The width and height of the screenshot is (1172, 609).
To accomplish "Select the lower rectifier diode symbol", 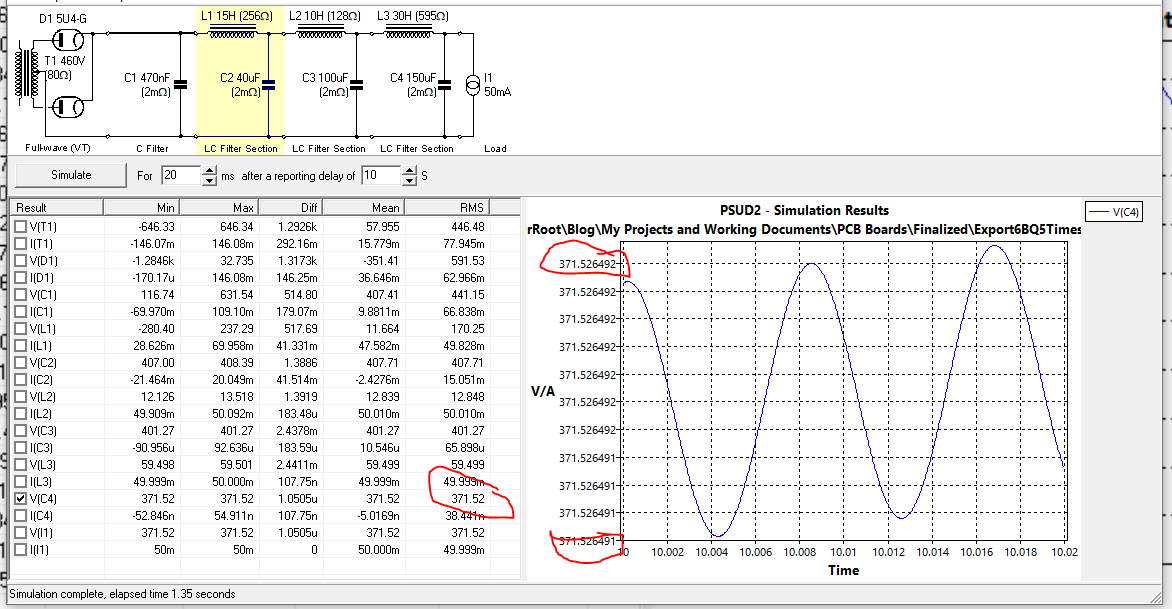I will (69, 108).
